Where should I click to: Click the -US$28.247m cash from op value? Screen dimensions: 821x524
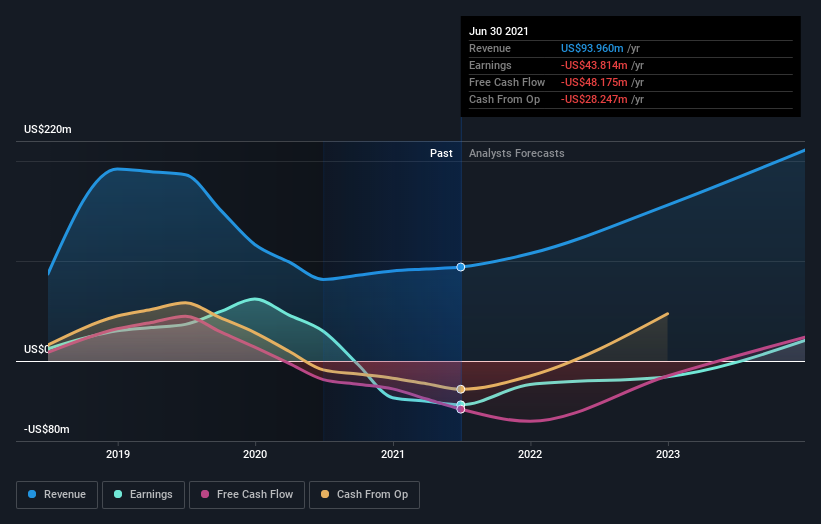point(594,99)
